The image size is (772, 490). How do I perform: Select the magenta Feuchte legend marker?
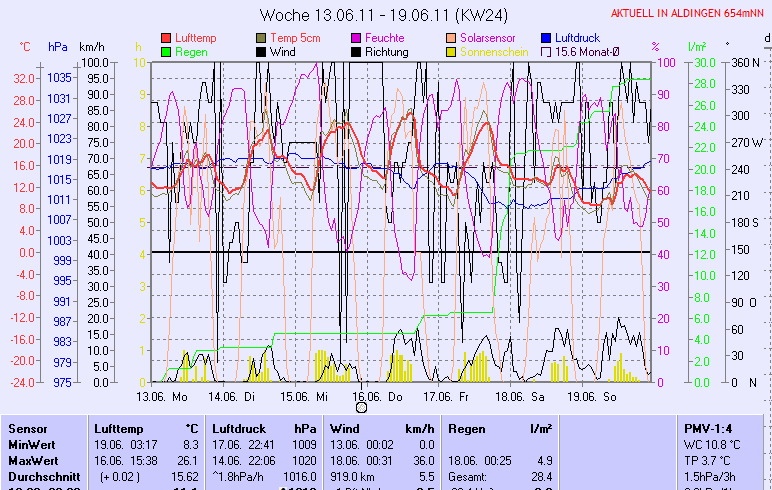[356, 37]
